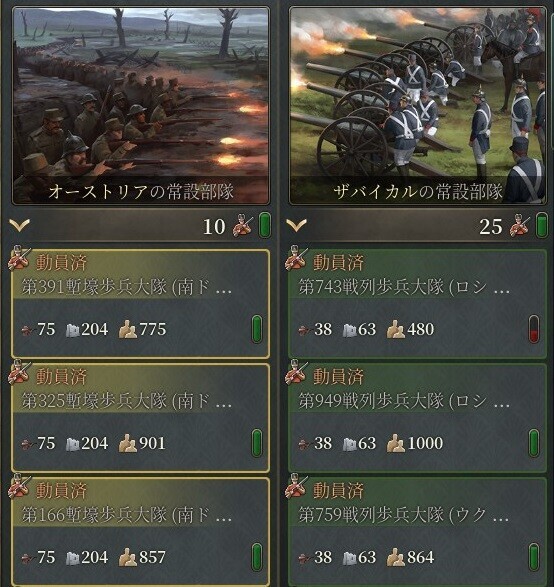Screen dimensions: 554x587
Task: Select the 第391塹壕歩兵大隊 unit card
Action: (141, 304)
